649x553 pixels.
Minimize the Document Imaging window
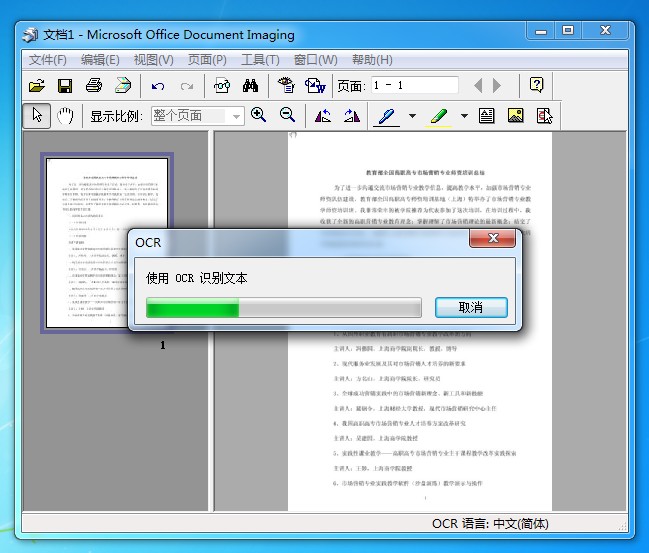click(541, 31)
